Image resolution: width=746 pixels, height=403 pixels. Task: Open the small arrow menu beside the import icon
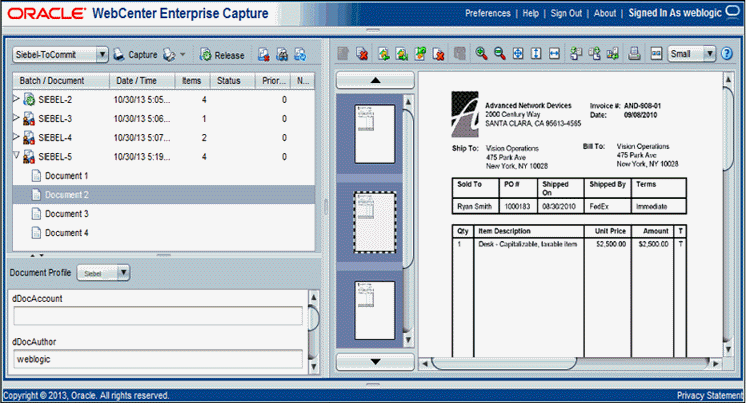click(183, 55)
